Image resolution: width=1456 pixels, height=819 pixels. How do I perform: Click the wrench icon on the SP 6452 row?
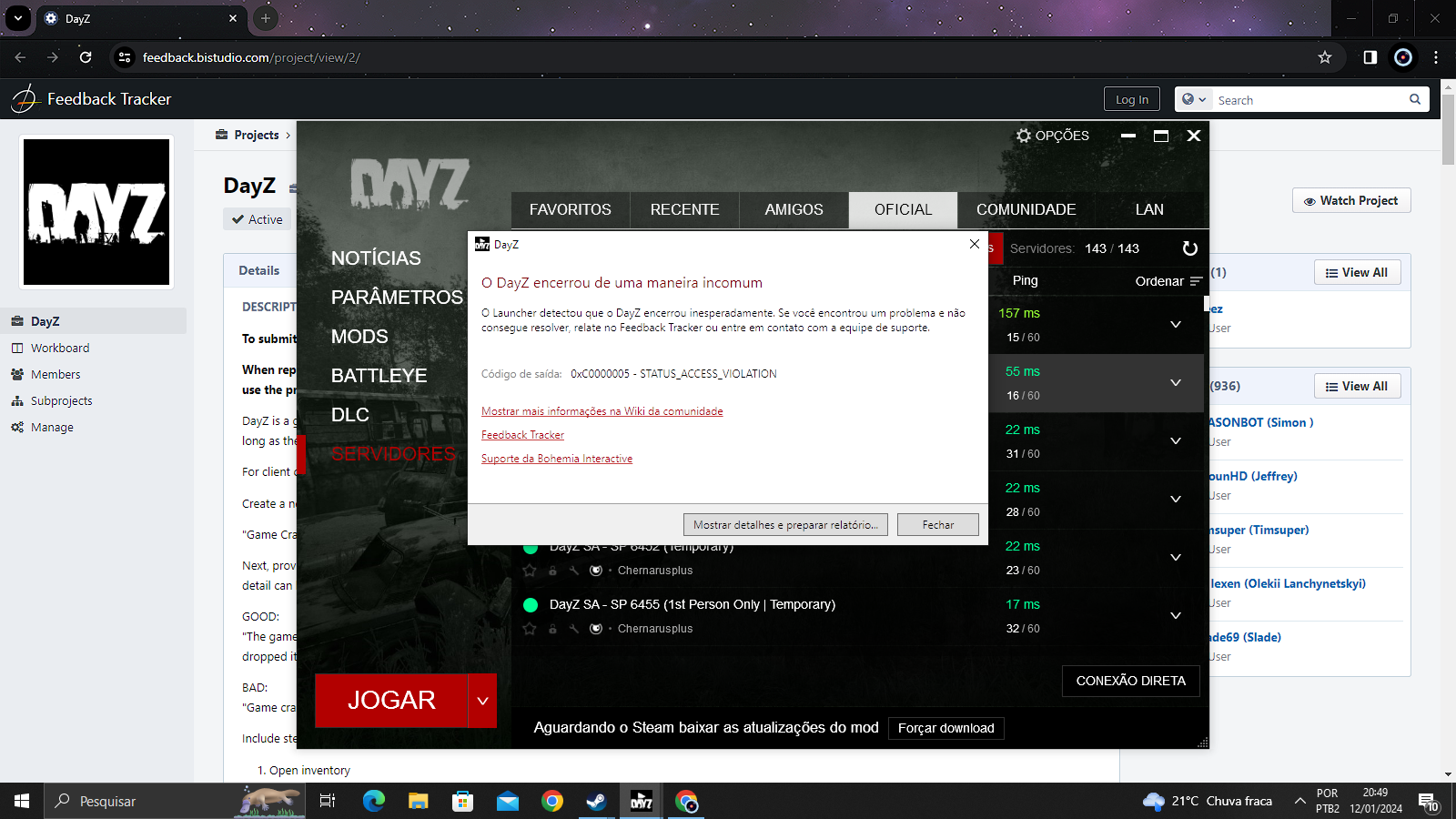coord(574,571)
